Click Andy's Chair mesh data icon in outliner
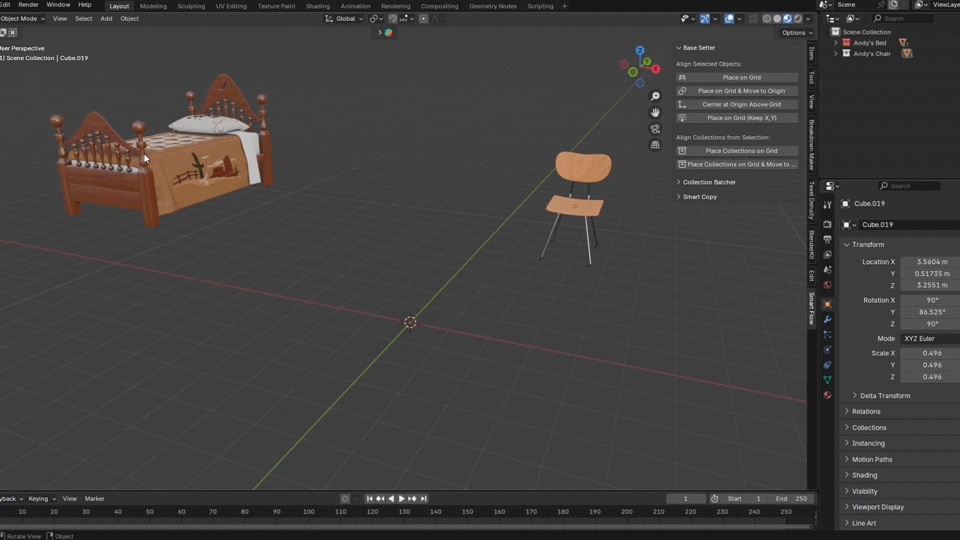 click(907, 54)
